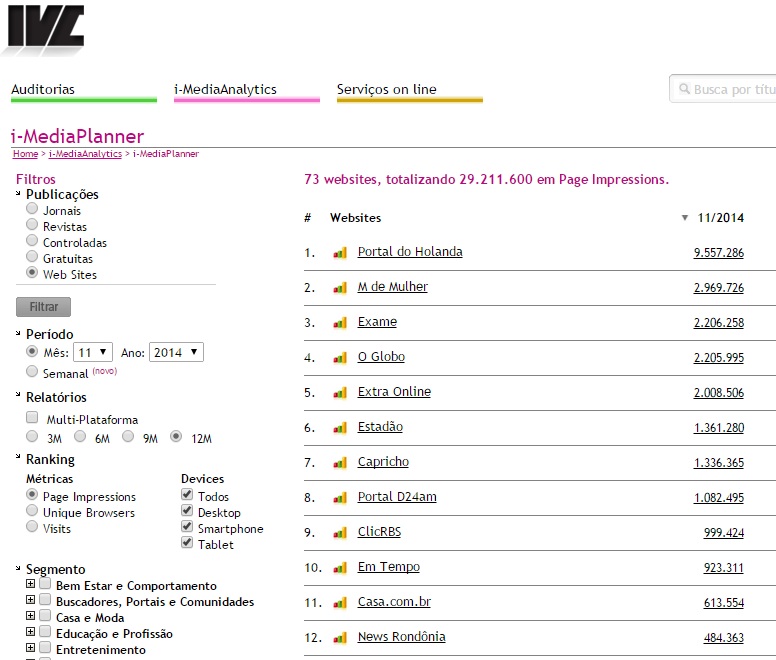This screenshot has height=660, width=776.
Task: Click chart icon beside Portal do Holanda
Action: (x=340, y=253)
